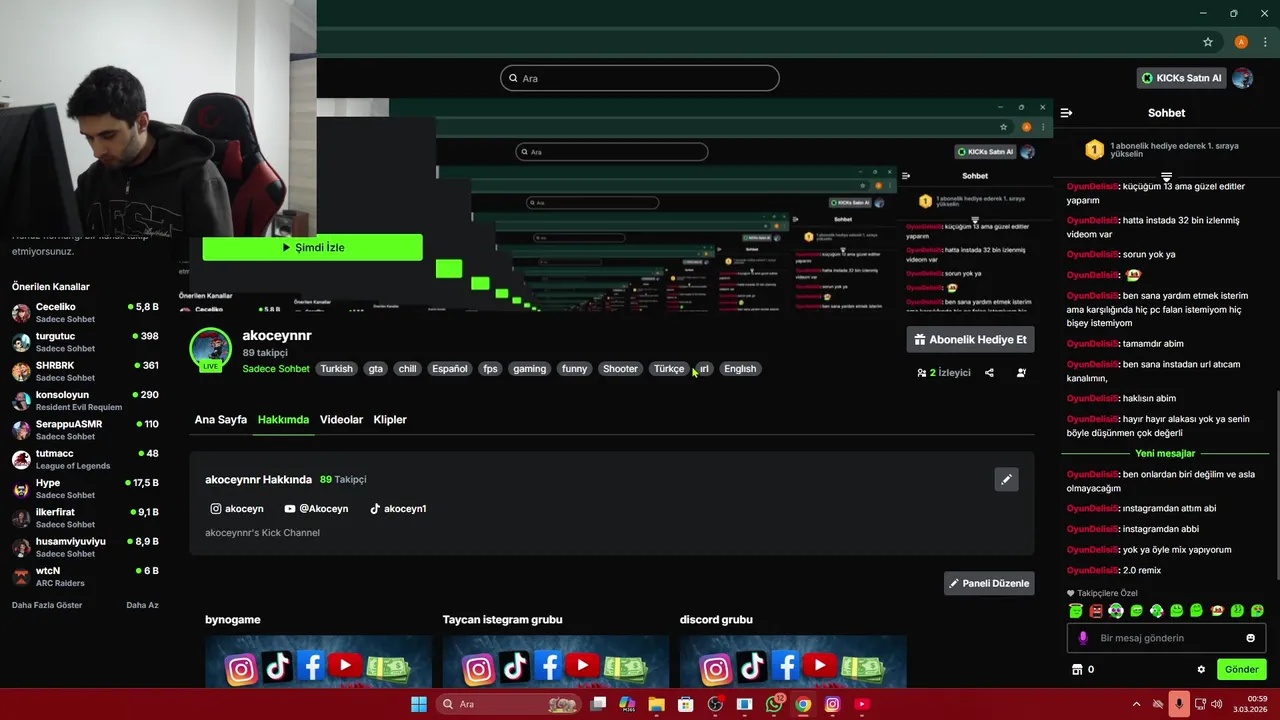The width and height of the screenshot is (1280, 720).
Task: Open Microsoft Store from taskbar
Action: (x=686, y=704)
